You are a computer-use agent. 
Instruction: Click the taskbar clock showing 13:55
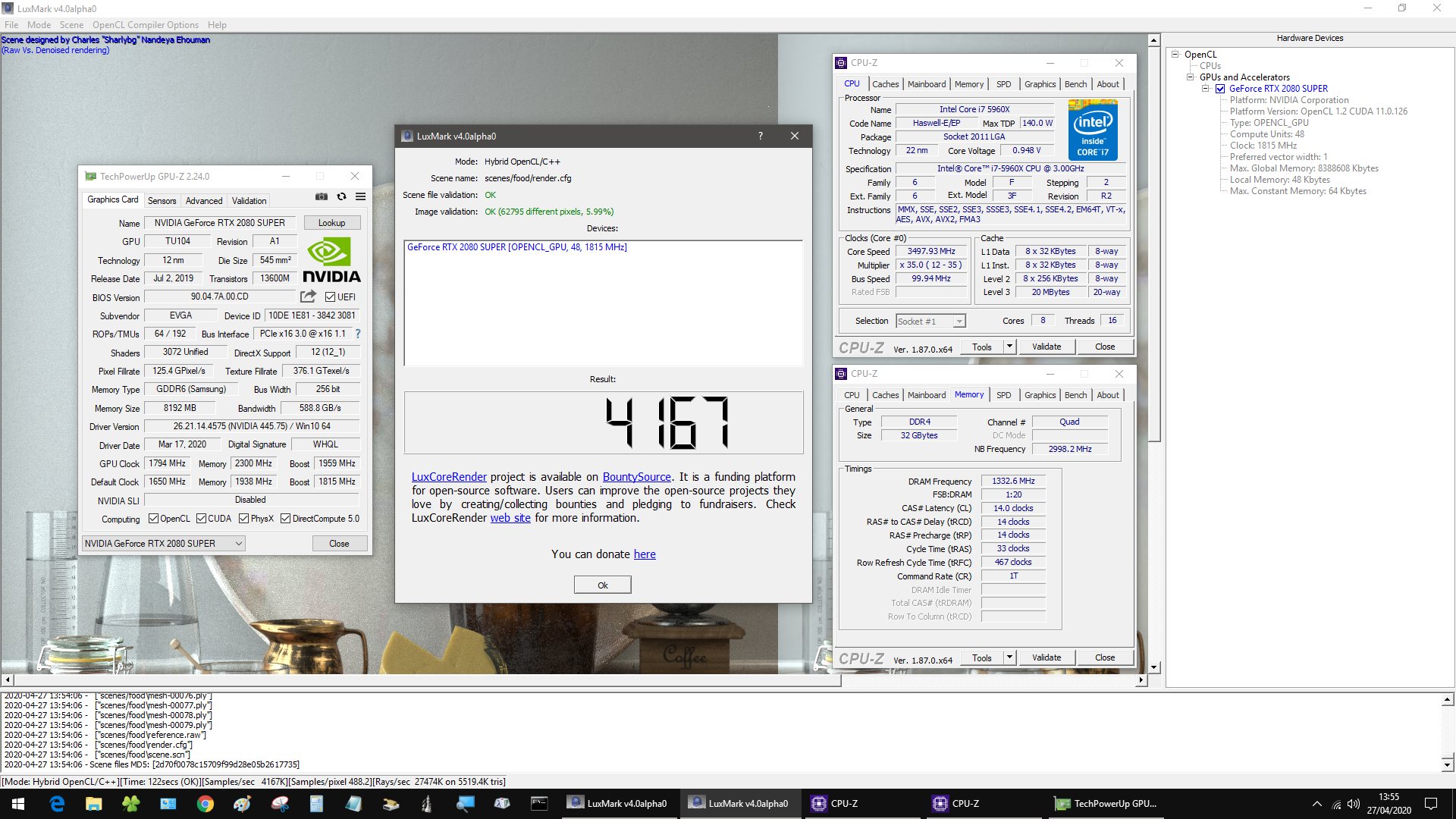tap(1389, 804)
